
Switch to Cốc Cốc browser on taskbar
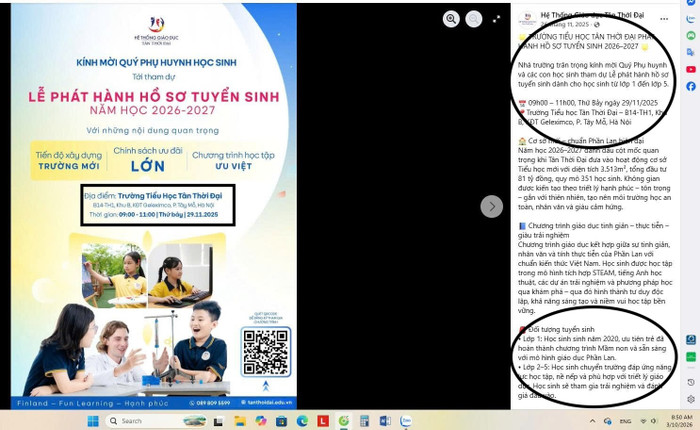pyautogui.click(x=343, y=421)
